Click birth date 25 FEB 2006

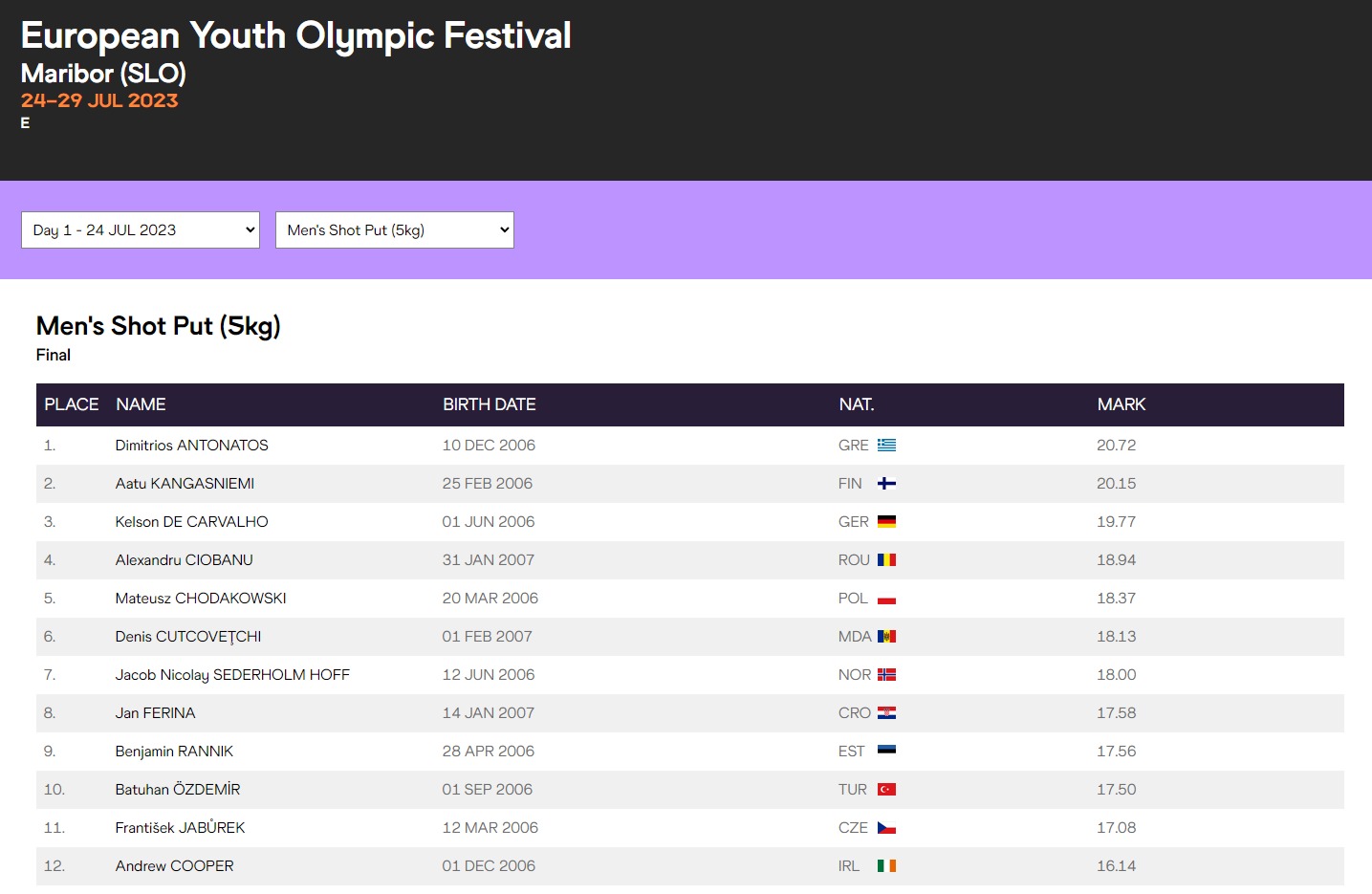pyautogui.click(x=488, y=483)
